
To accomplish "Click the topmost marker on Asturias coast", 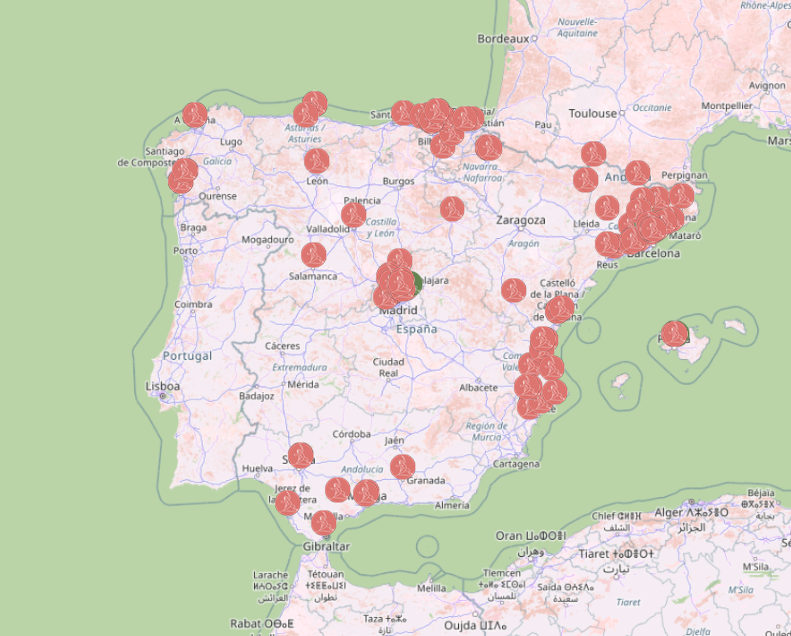I will click(315, 103).
